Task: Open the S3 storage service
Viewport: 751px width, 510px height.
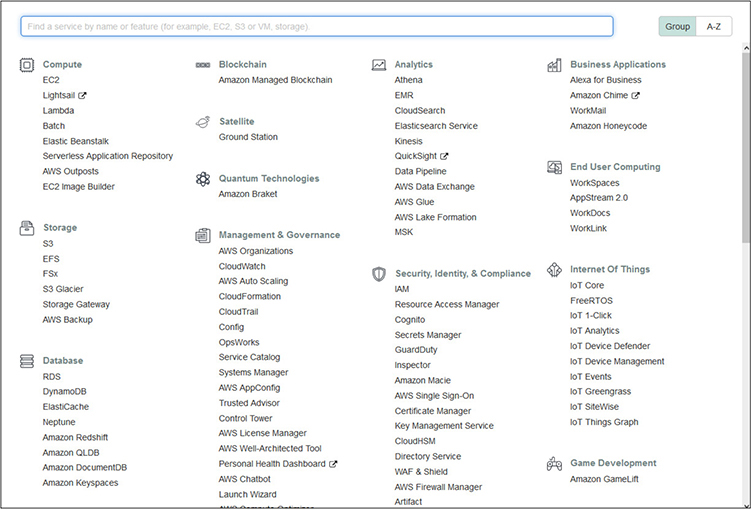Action: pyautogui.click(x=48, y=244)
